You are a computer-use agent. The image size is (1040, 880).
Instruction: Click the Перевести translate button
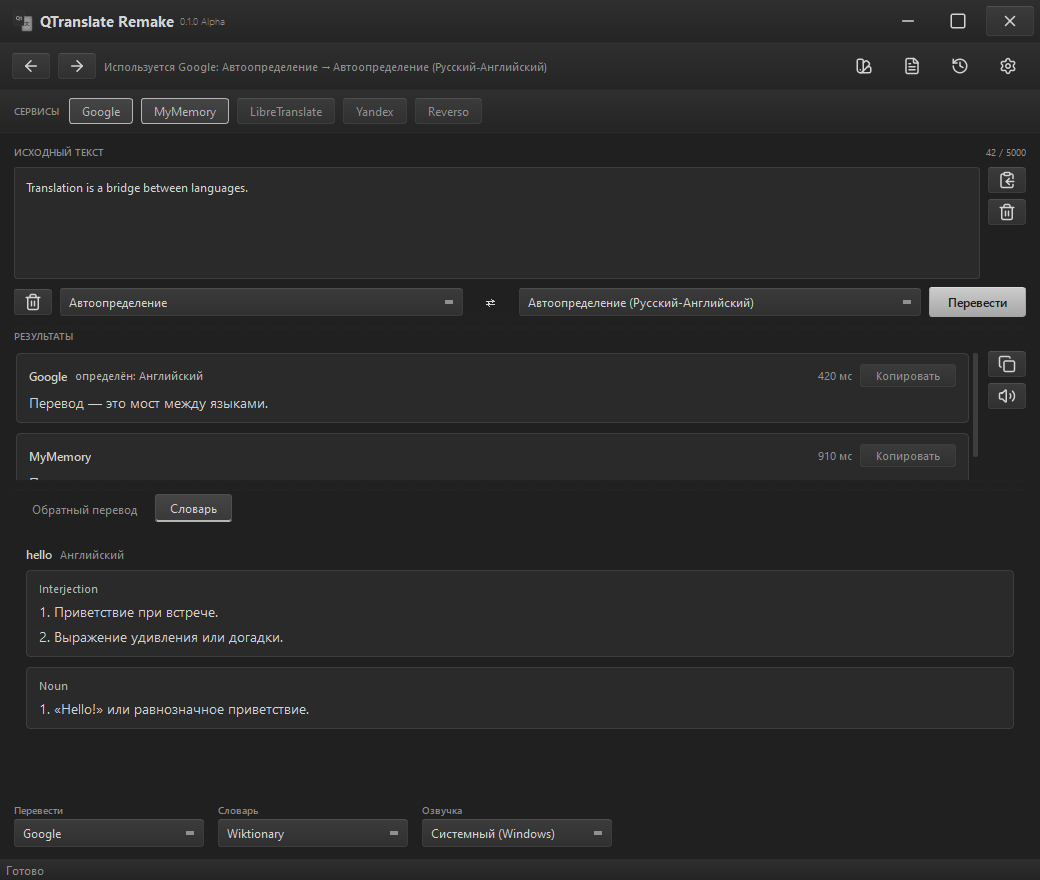[x=977, y=302]
